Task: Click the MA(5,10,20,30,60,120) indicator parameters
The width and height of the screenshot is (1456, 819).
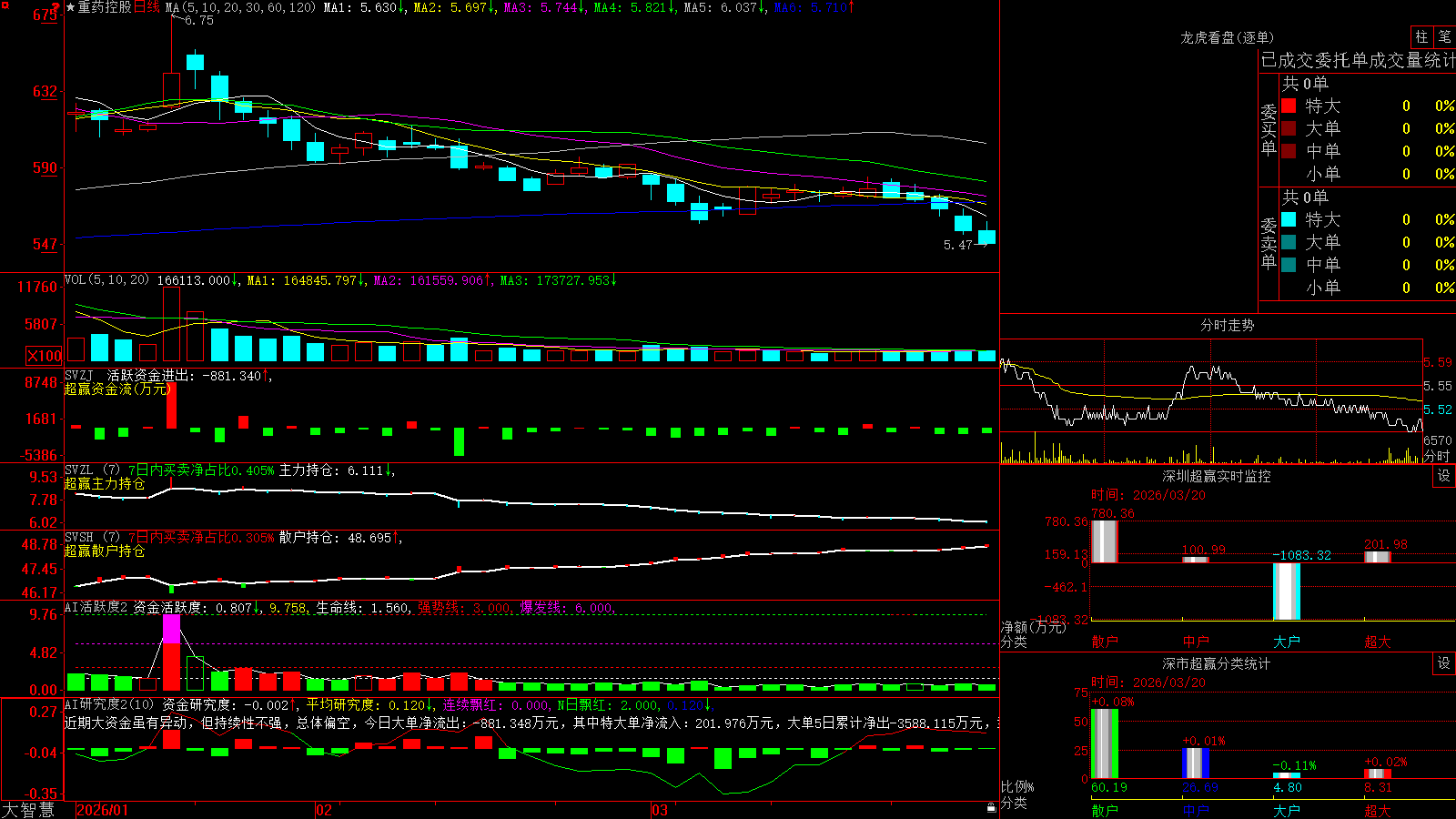Action: [x=241, y=7]
